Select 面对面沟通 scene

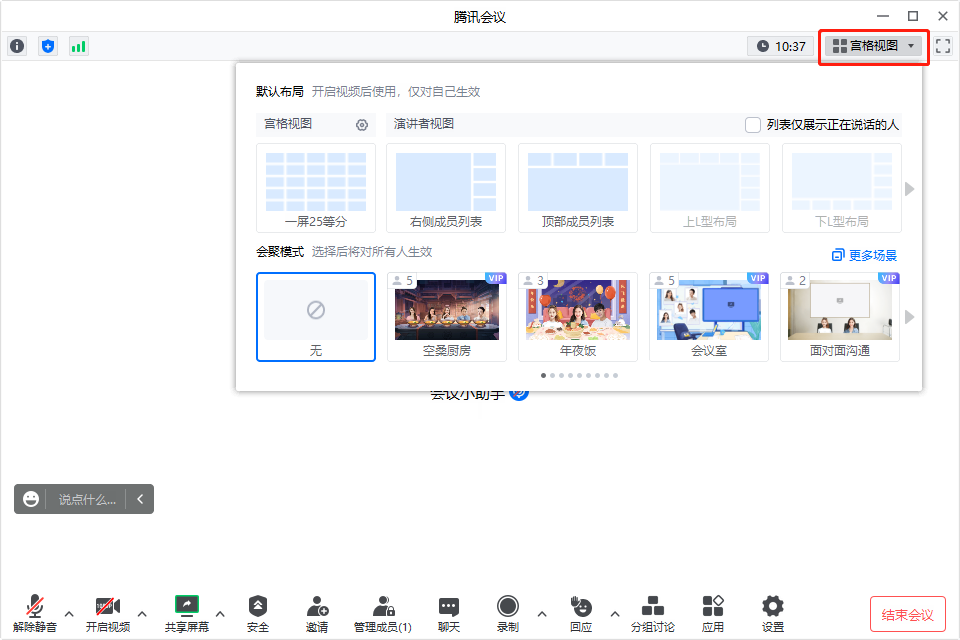click(x=840, y=317)
